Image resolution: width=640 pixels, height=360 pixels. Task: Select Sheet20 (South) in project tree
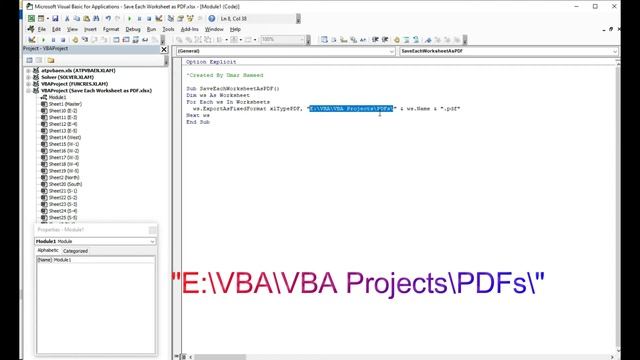point(65,184)
